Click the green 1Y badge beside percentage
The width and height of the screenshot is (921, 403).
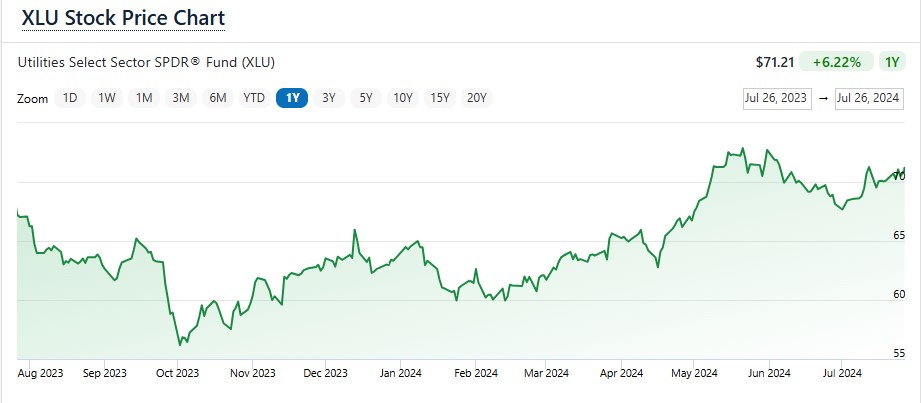pos(891,62)
